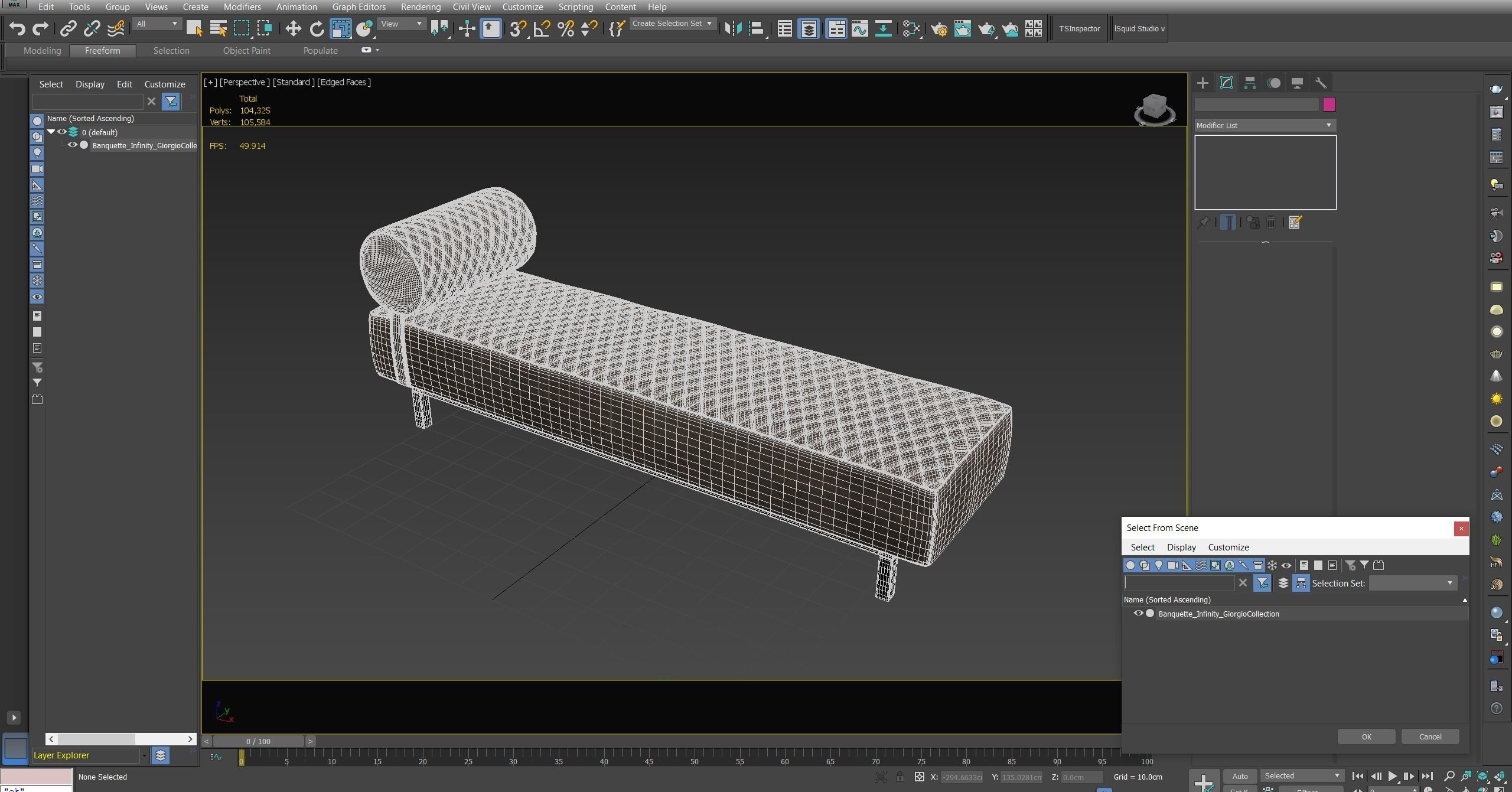The image size is (1512, 792).
Task: Open the Render Setup teapot icon
Action: [939, 28]
